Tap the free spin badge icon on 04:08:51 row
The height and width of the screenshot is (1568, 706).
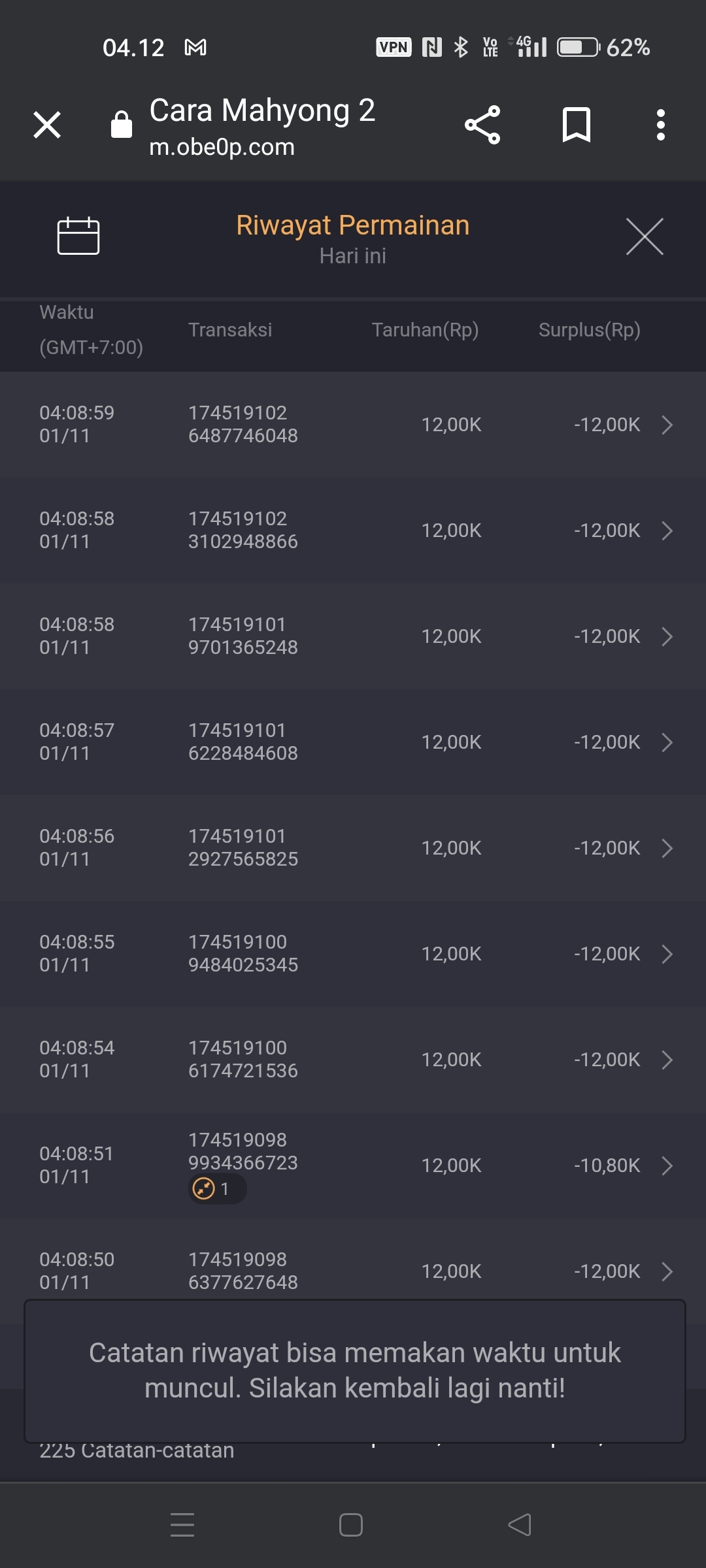(205, 1188)
